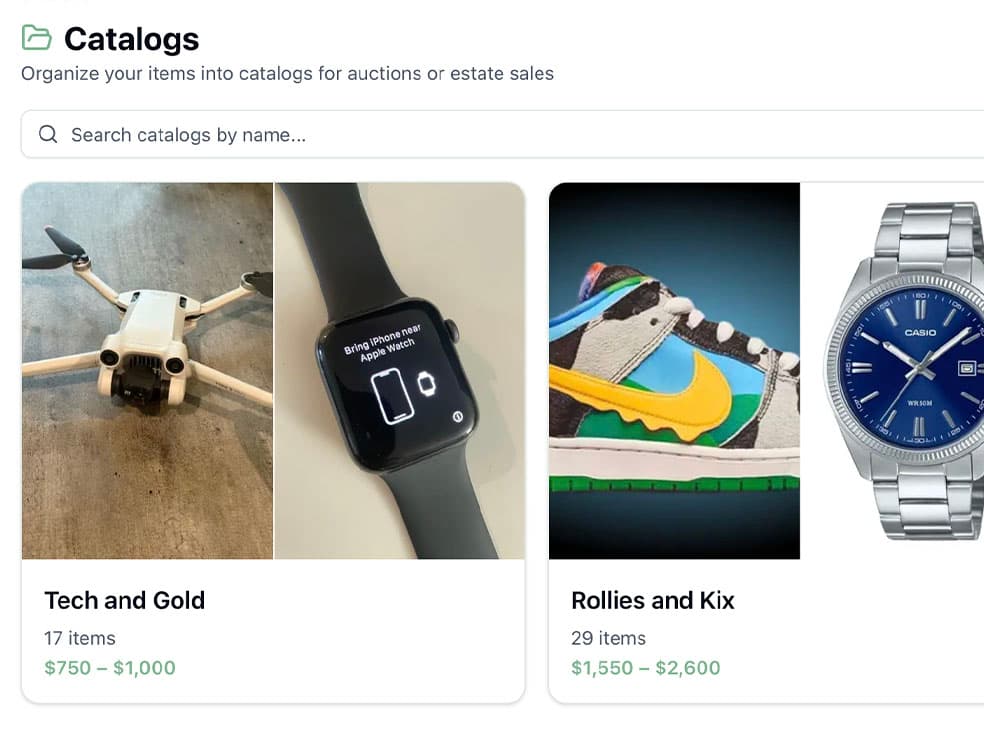Screen dimensions: 984x740
Task: Click the $750 – $1,000 price range
Action: 109,667
